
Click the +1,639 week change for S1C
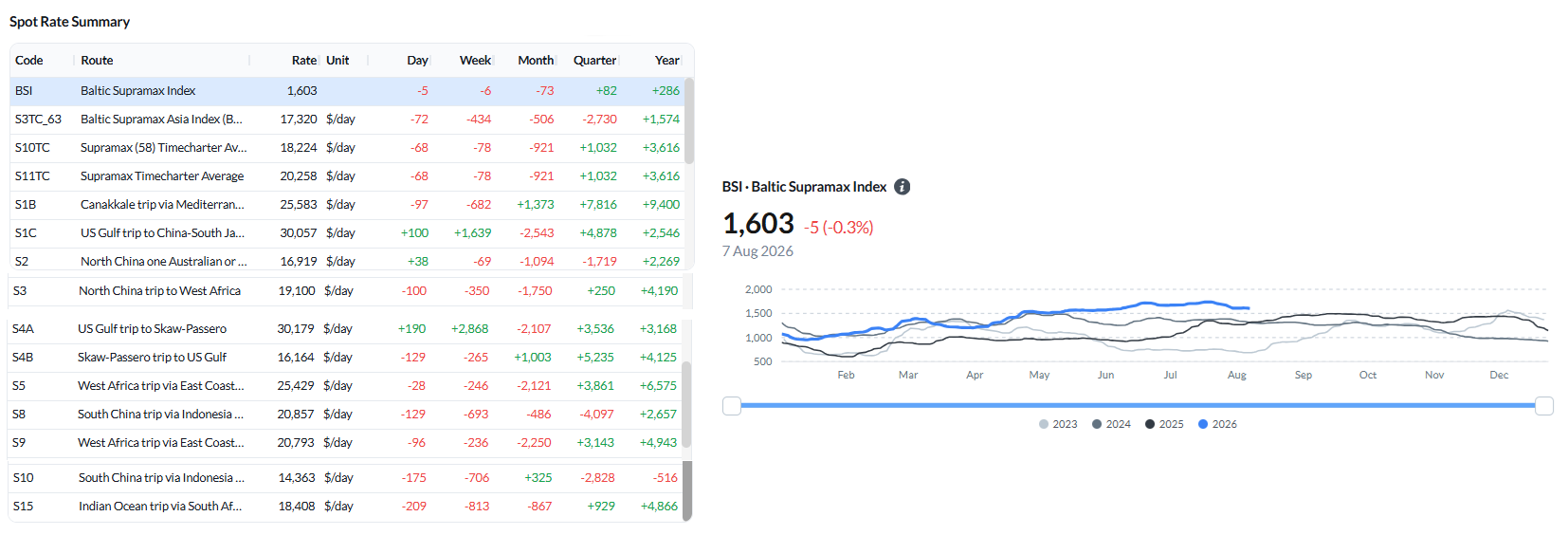[472, 233]
